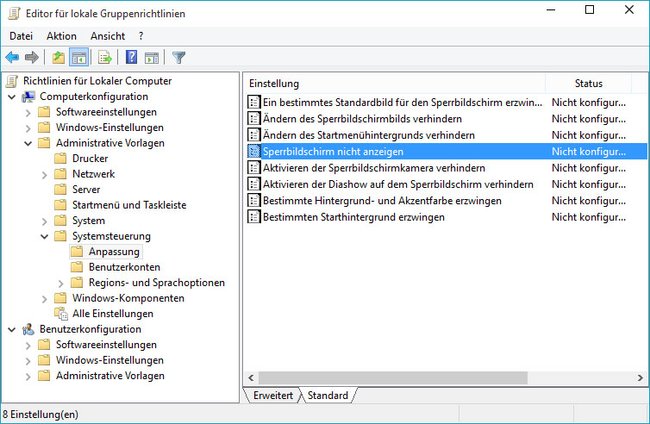
Task: Click policy icon beside 'Bestimmten Starthintergrund erzwingen'
Action: [254, 217]
